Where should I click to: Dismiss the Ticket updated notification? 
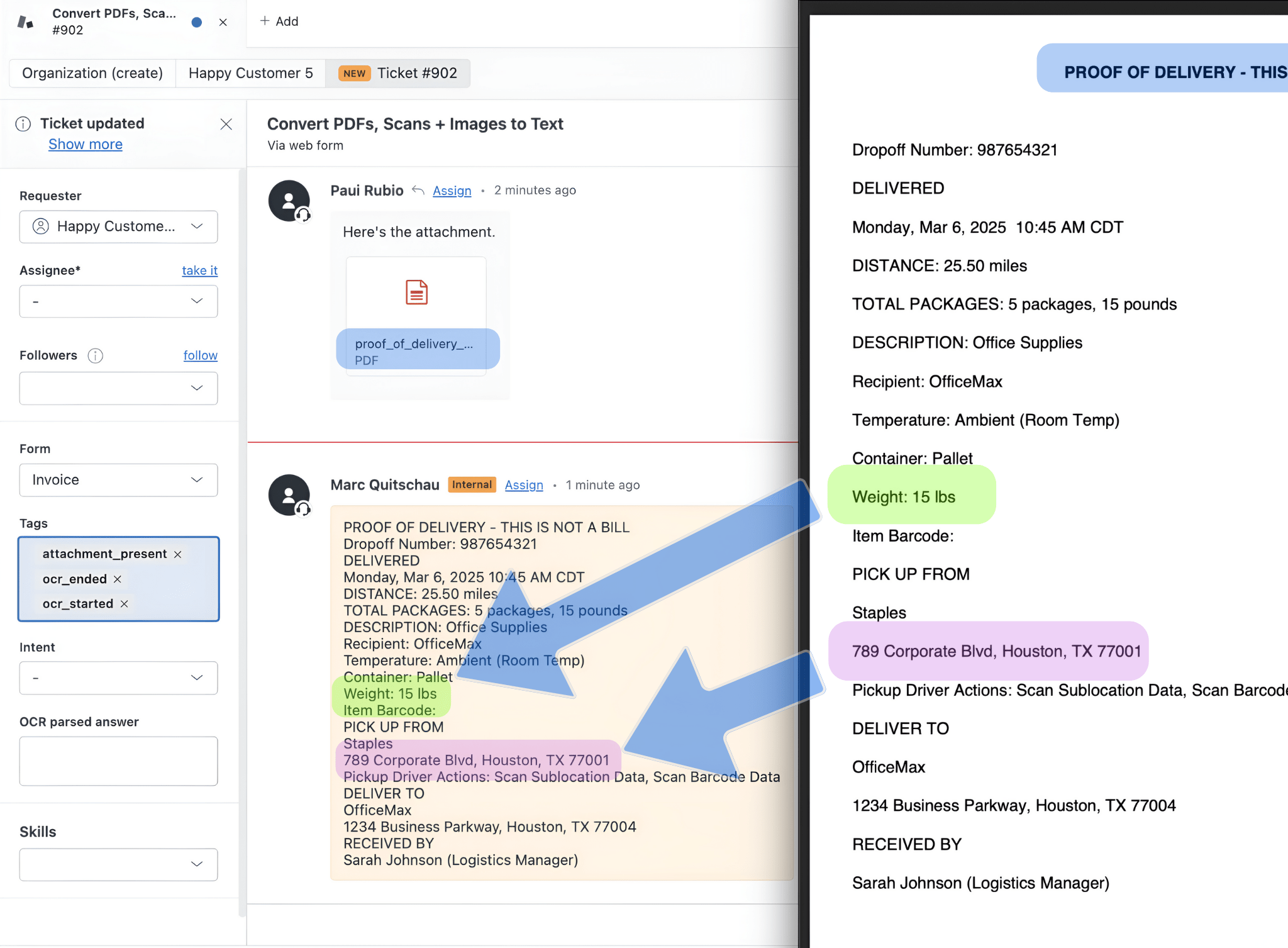pyautogui.click(x=226, y=124)
